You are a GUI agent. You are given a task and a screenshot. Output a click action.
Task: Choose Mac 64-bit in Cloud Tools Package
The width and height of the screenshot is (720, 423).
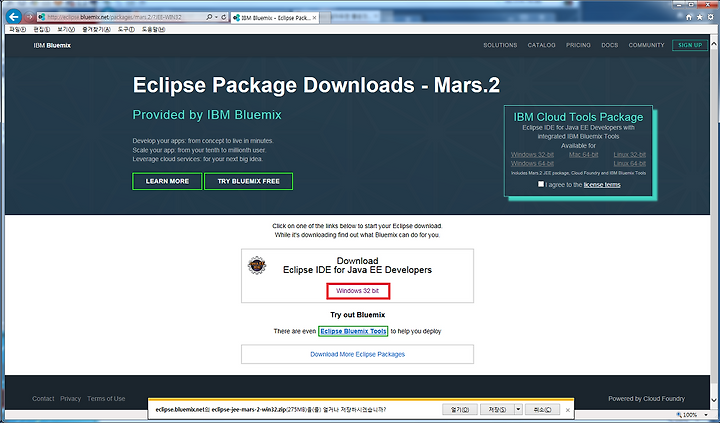click(583, 155)
